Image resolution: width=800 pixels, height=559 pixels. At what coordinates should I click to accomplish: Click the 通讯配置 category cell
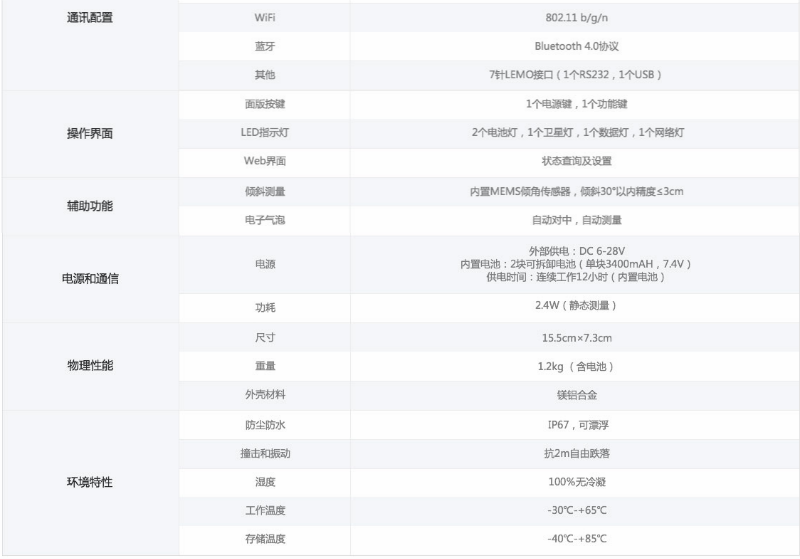(89, 17)
